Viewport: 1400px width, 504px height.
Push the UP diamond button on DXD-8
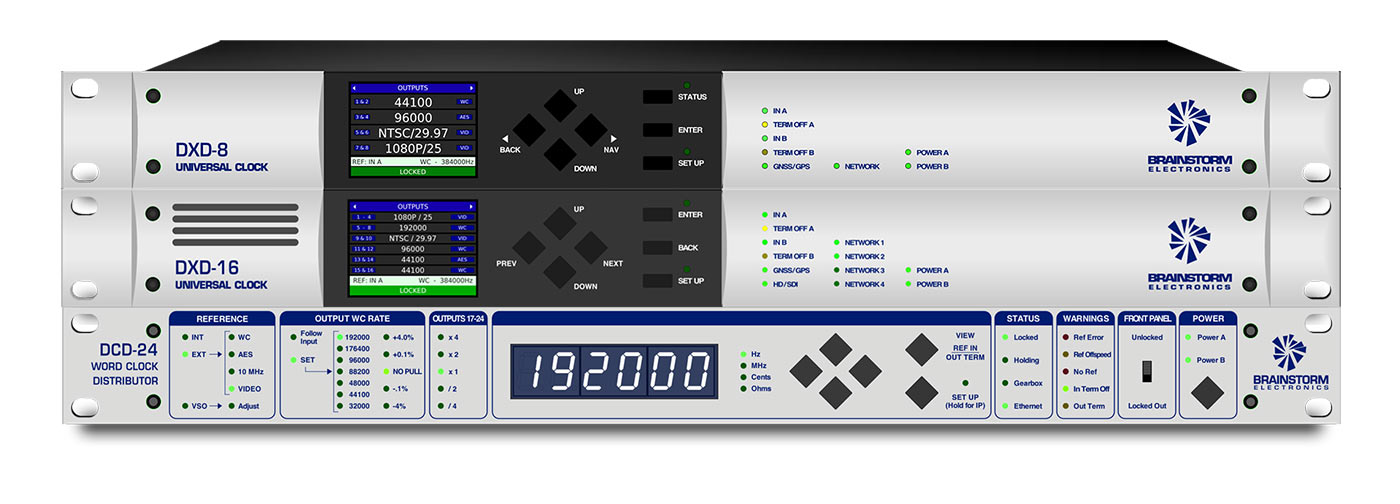point(560,105)
